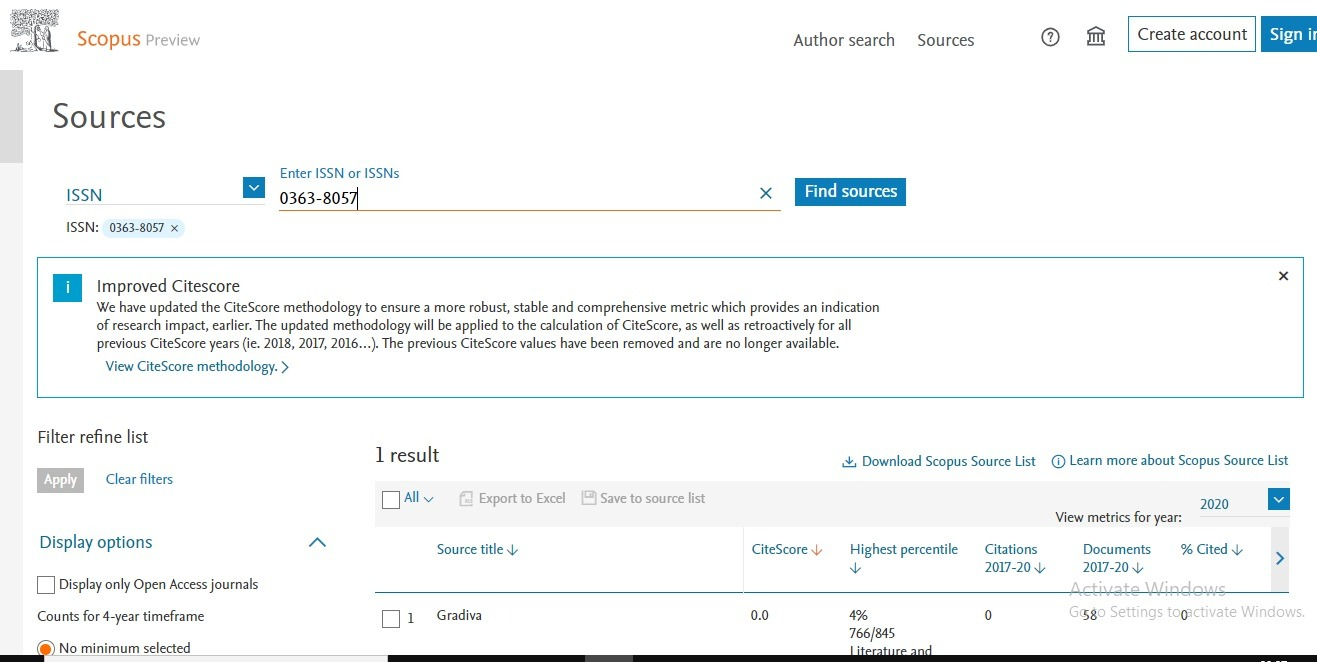
Task: Click the Find sources button
Action: [850, 191]
